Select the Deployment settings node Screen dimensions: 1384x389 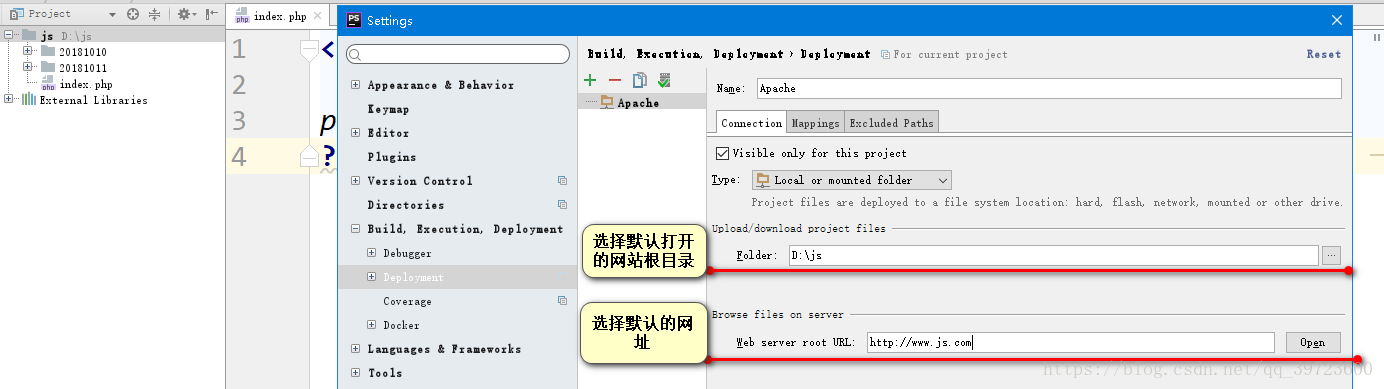458,277
